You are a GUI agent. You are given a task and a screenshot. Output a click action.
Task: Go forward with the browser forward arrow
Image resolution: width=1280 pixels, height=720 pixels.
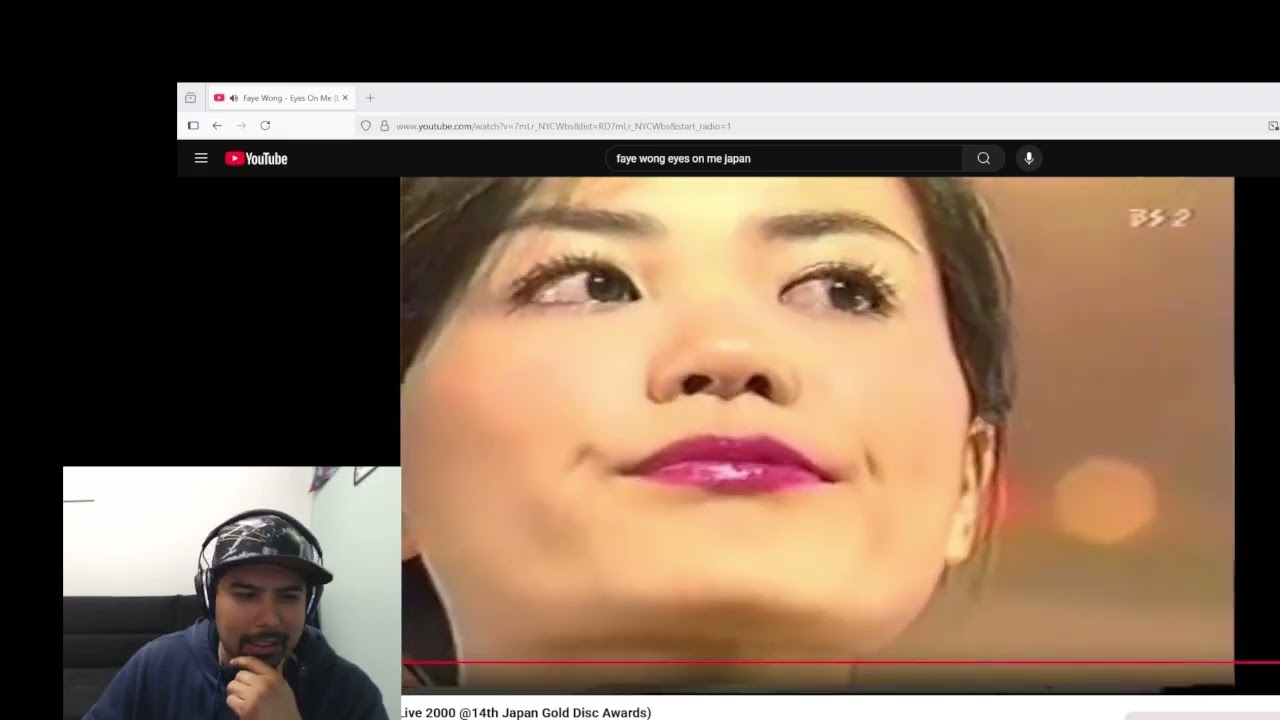tap(241, 125)
